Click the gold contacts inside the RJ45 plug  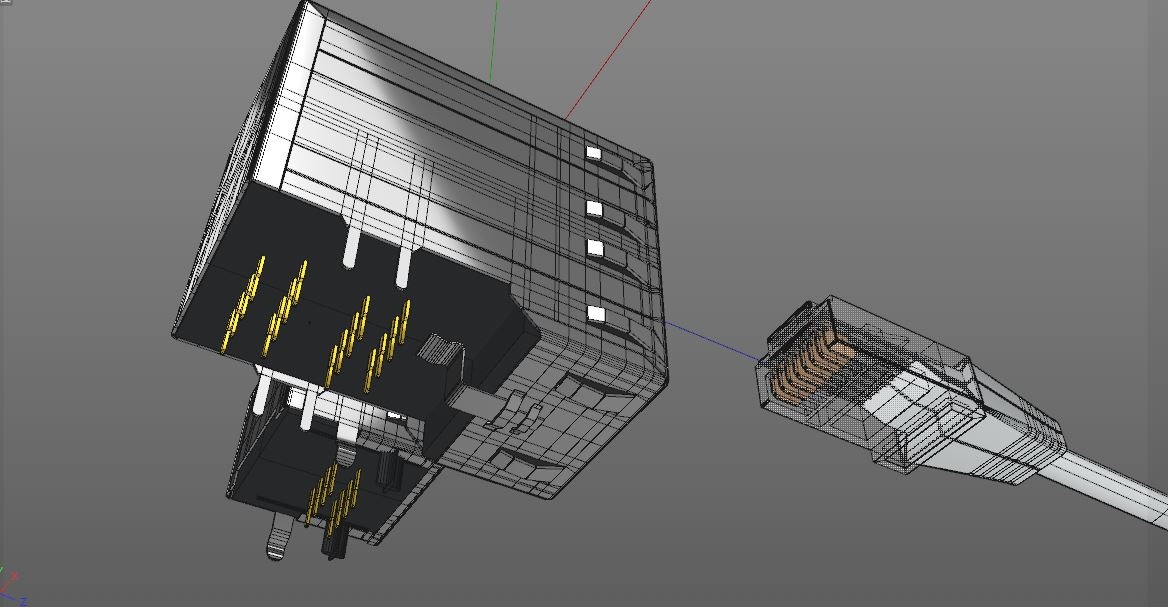pos(810,370)
